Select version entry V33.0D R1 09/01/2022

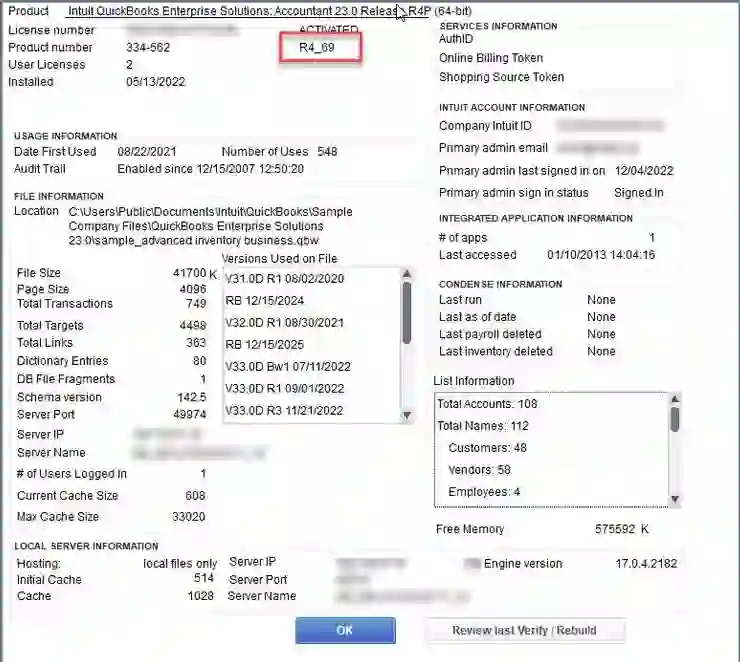tap(285, 389)
